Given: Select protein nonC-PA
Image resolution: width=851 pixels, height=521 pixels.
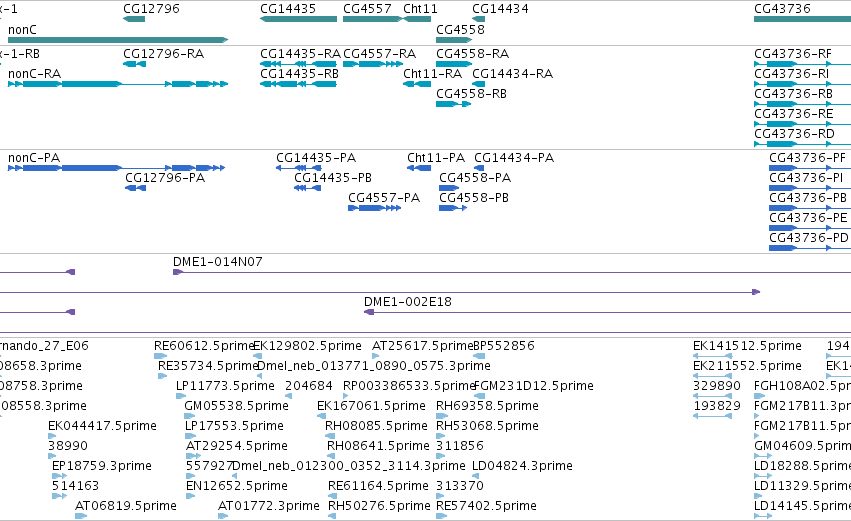Looking at the screenshot, I should [116, 168].
